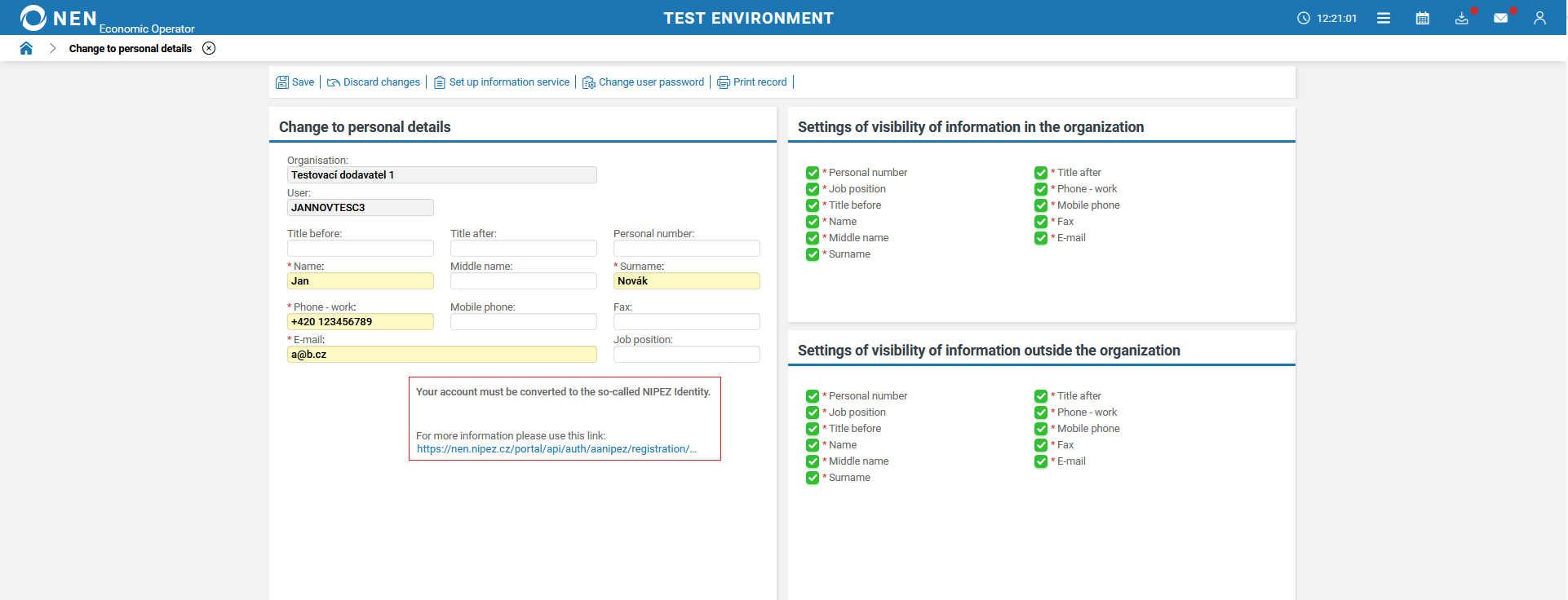The width and height of the screenshot is (1568, 600).
Task: Uncheck Name visibility in the organization
Action: [813, 222]
